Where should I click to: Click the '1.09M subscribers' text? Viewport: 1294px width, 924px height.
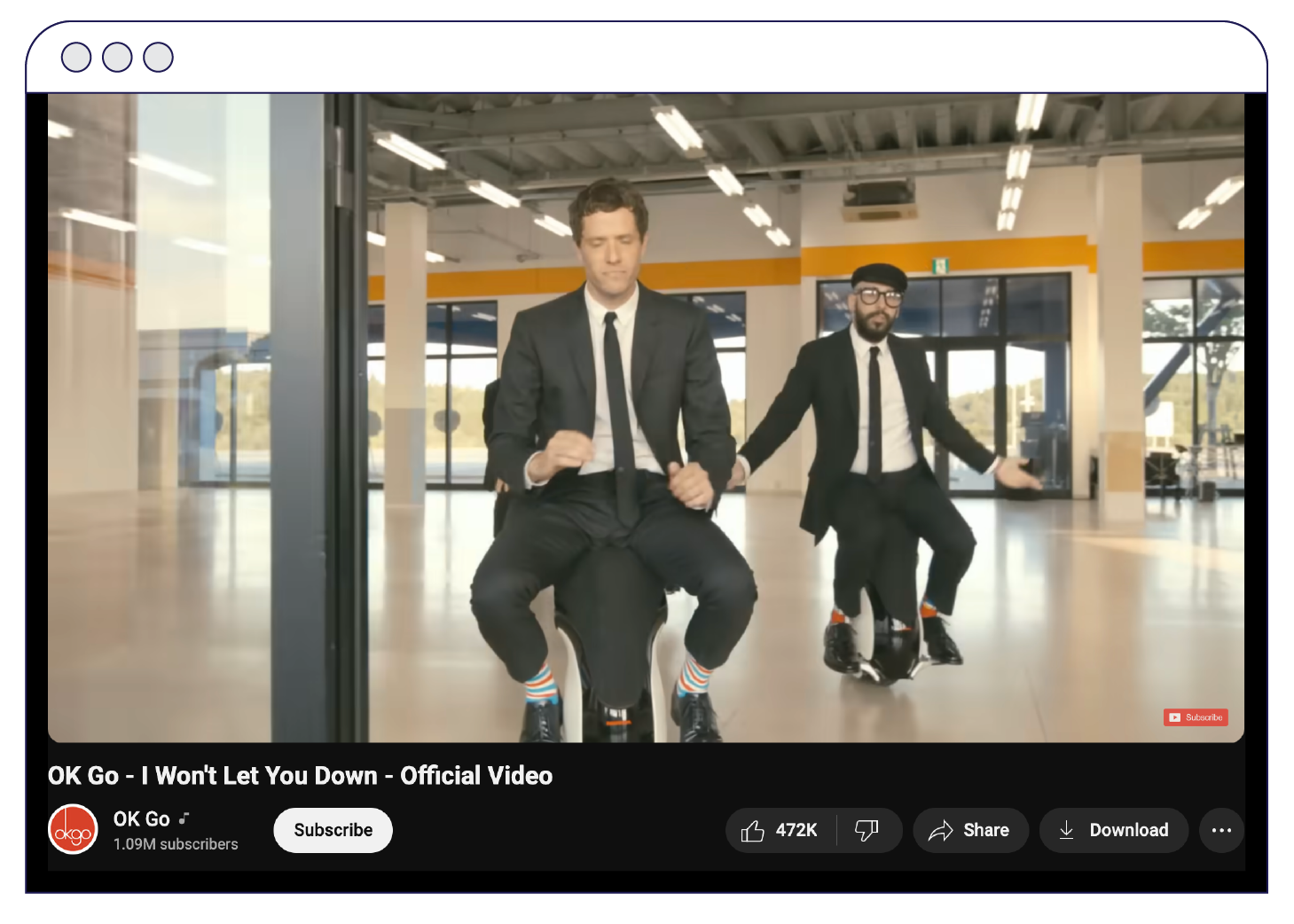[175, 843]
